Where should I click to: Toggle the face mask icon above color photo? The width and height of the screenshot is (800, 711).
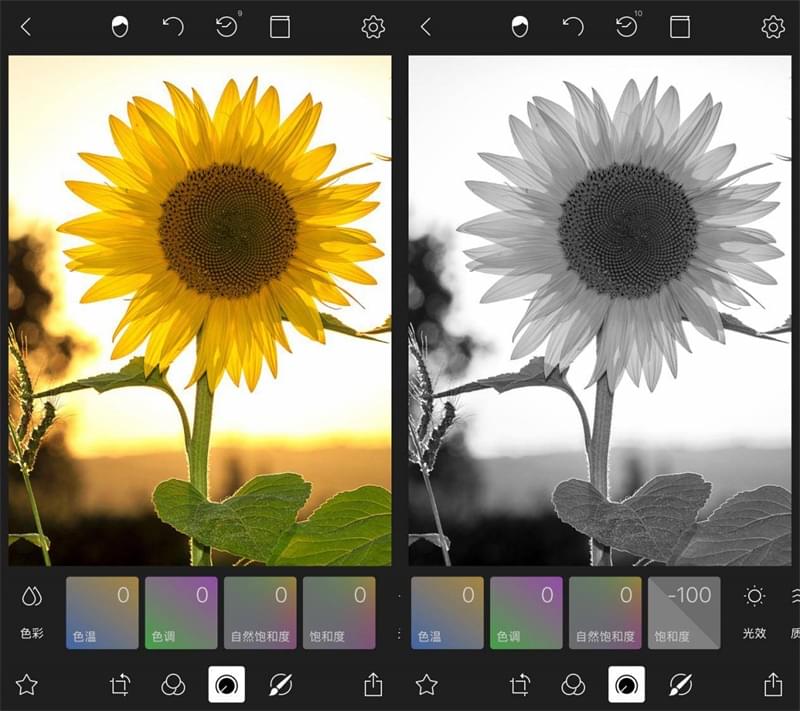pos(120,27)
